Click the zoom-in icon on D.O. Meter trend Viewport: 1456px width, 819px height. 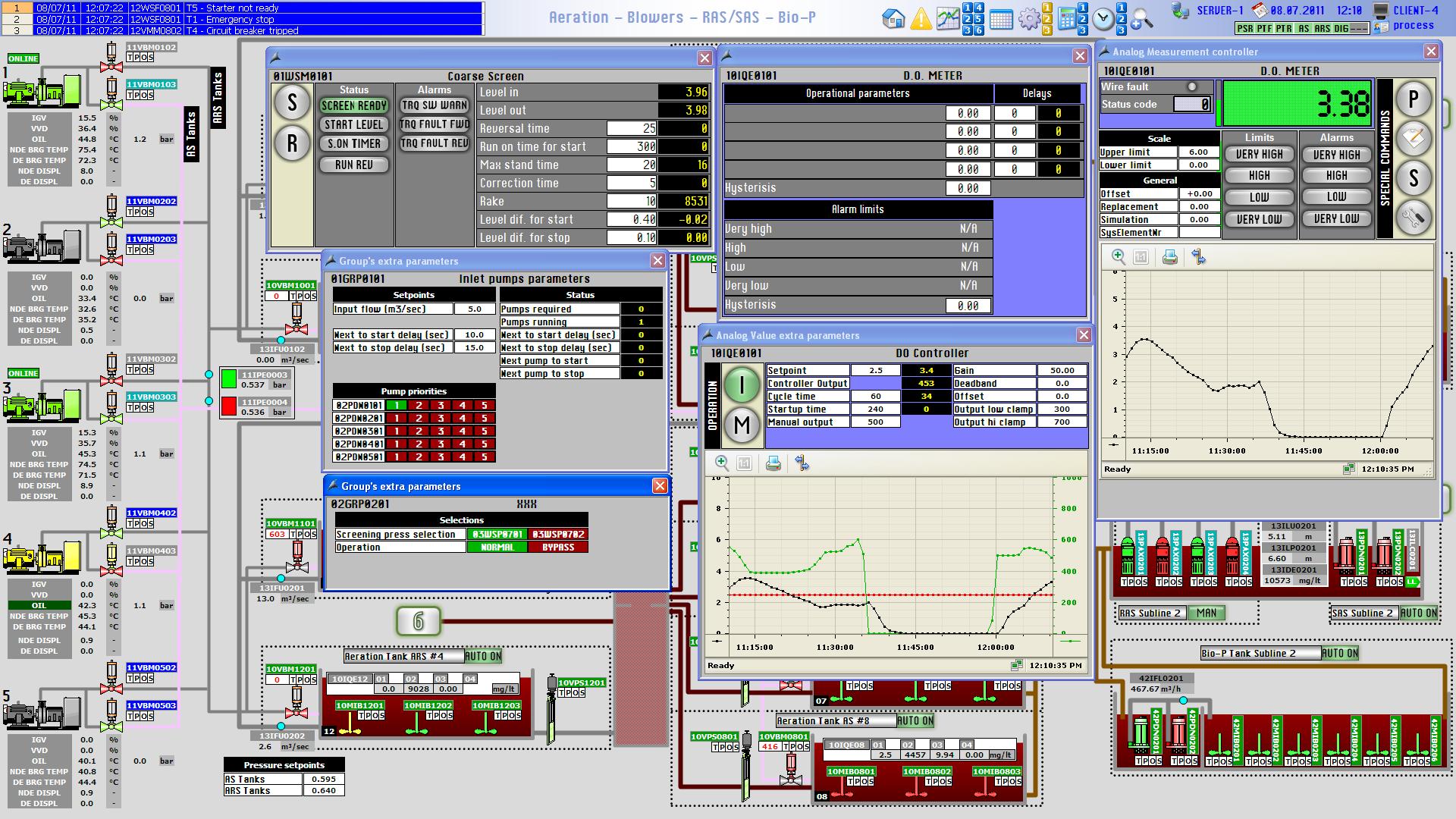[1118, 256]
